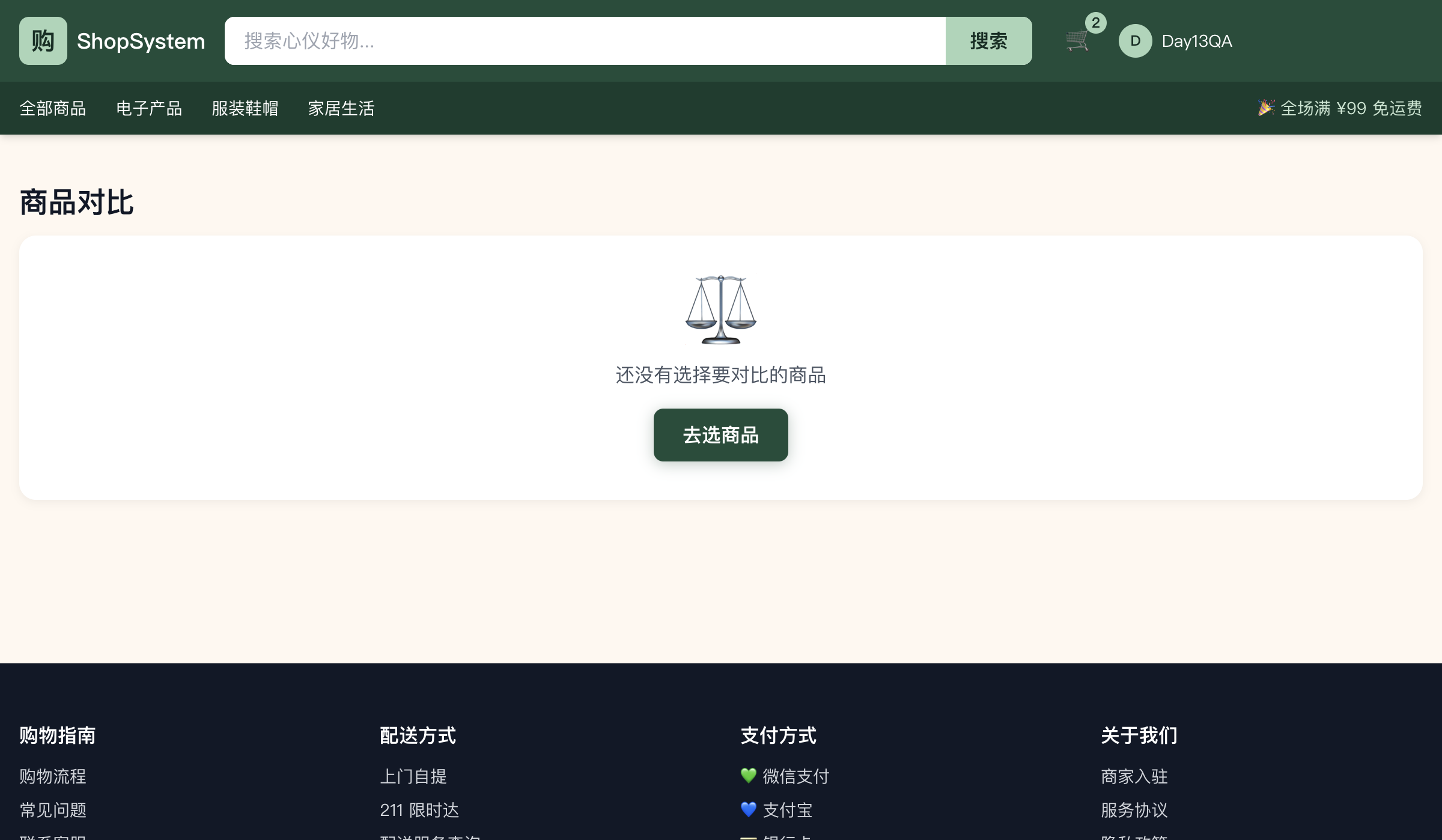Focus the 搜索心仪好物 search field
Image resolution: width=1442 pixels, height=840 pixels.
pos(585,41)
